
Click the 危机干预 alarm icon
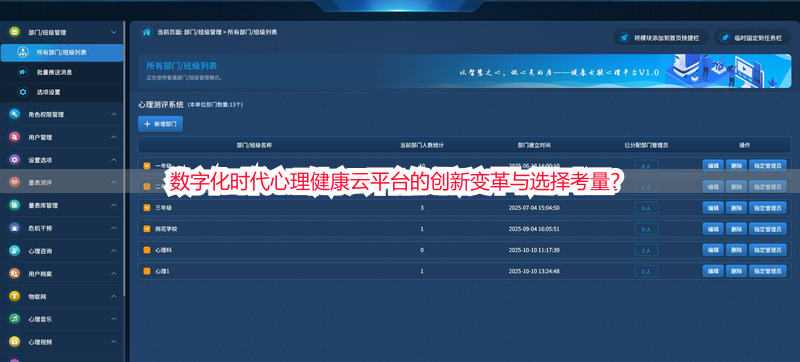click(14, 228)
